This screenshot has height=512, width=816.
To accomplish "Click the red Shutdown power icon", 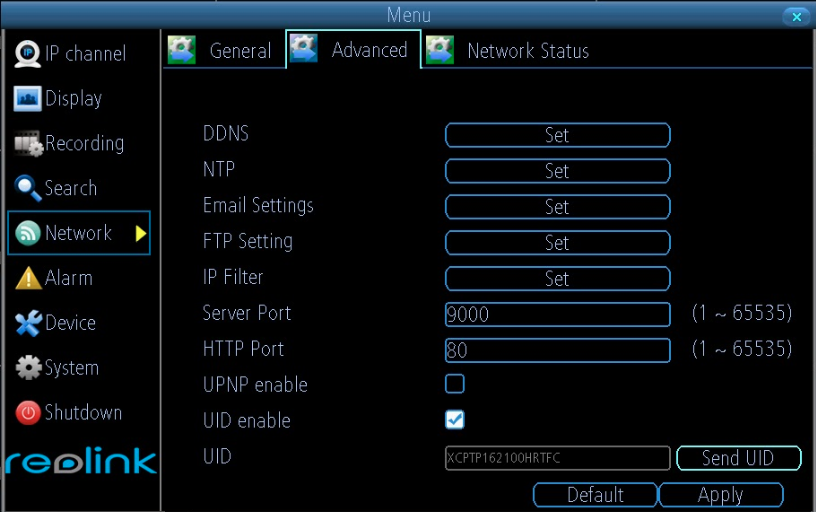I will (x=28, y=413).
